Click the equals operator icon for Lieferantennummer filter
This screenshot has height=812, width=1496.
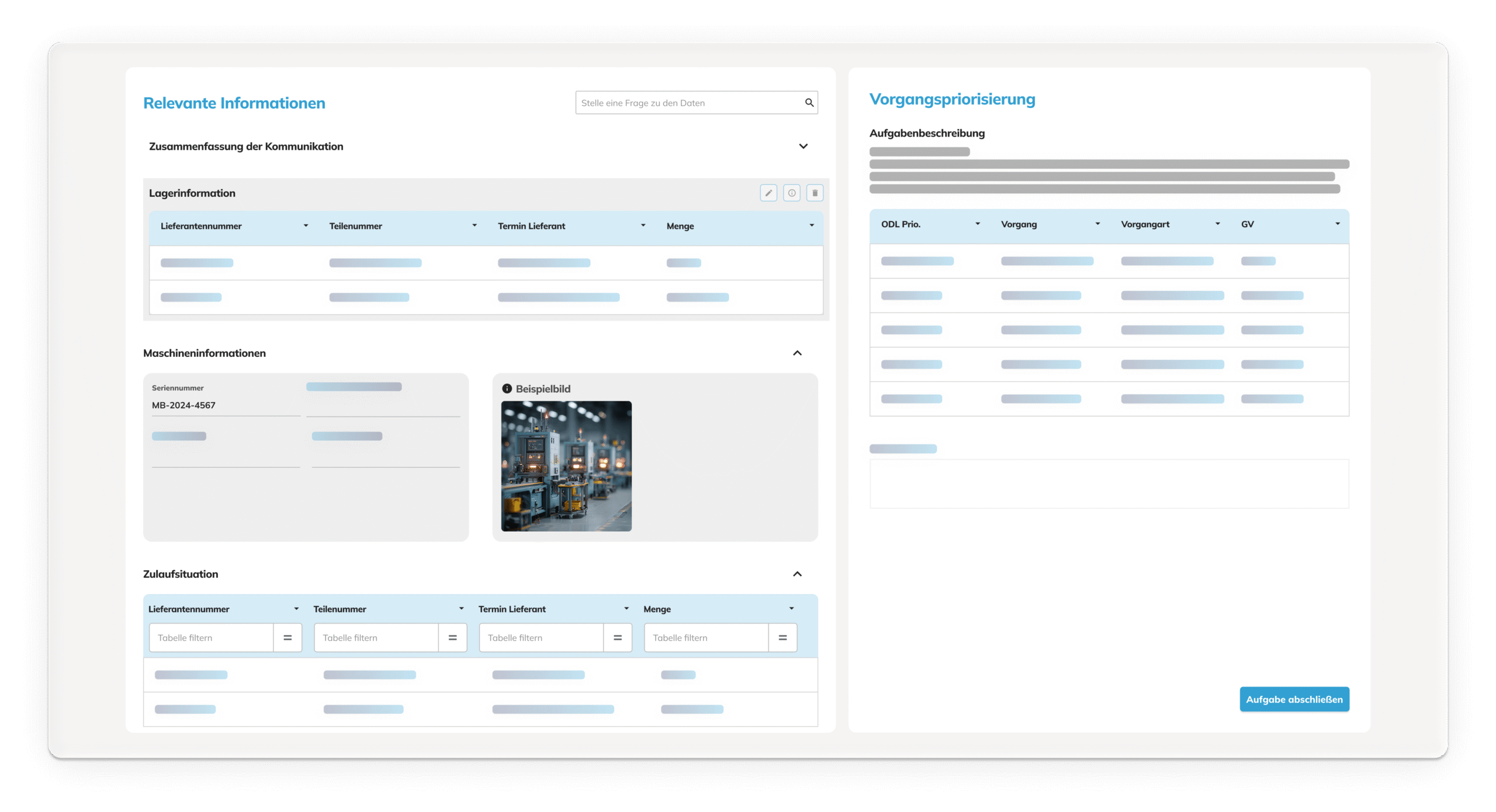click(288, 638)
